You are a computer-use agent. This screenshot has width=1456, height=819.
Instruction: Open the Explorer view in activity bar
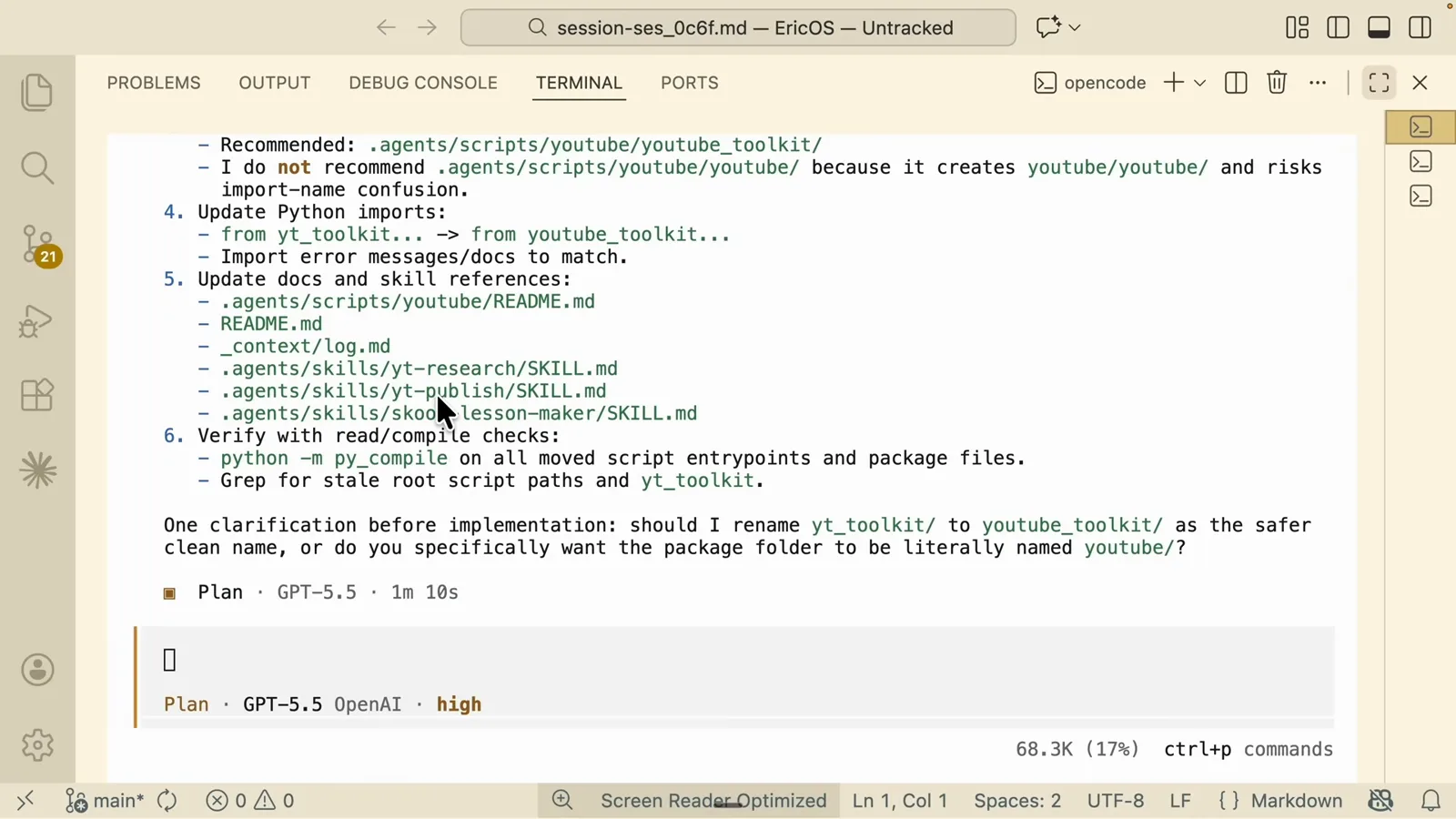(37, 93)
